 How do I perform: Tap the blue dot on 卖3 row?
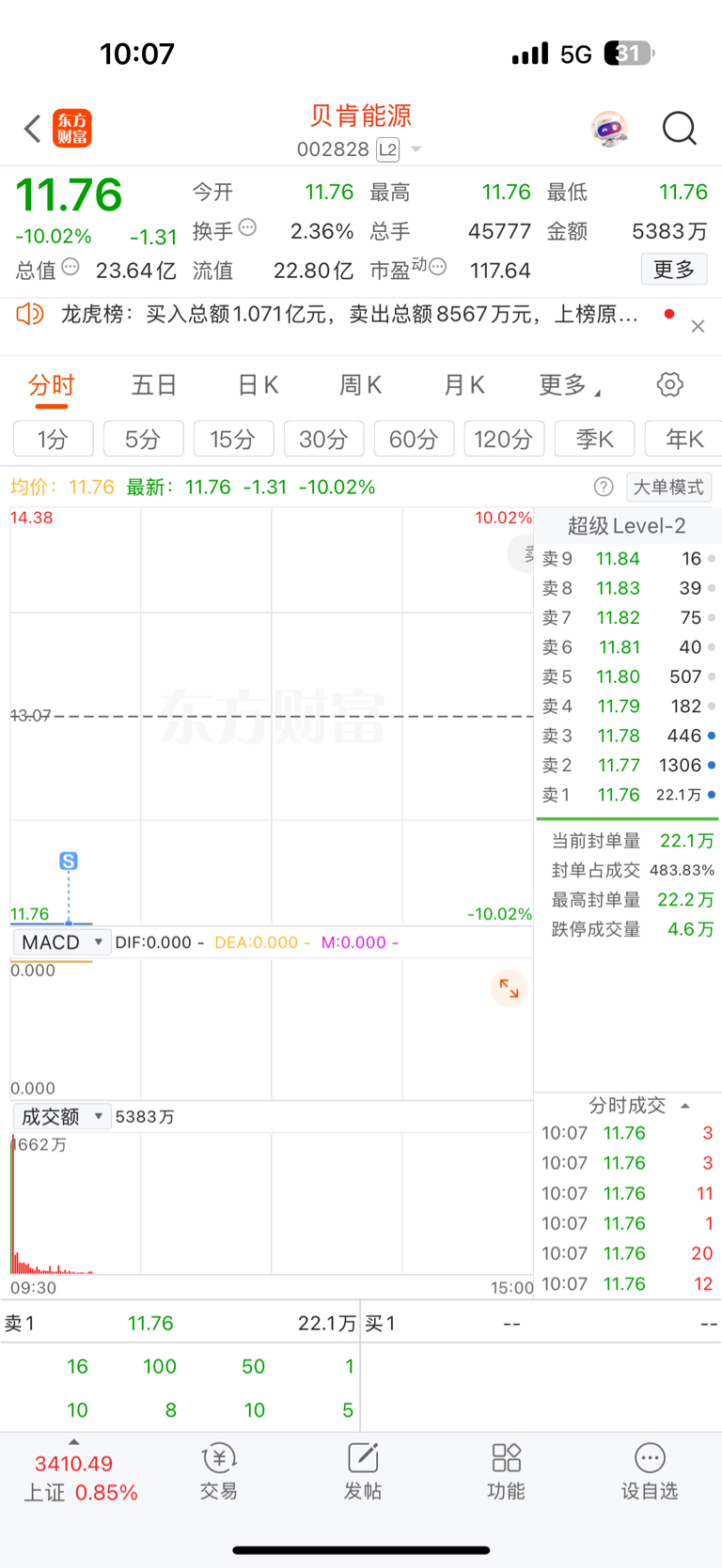[x=712, y=736]
